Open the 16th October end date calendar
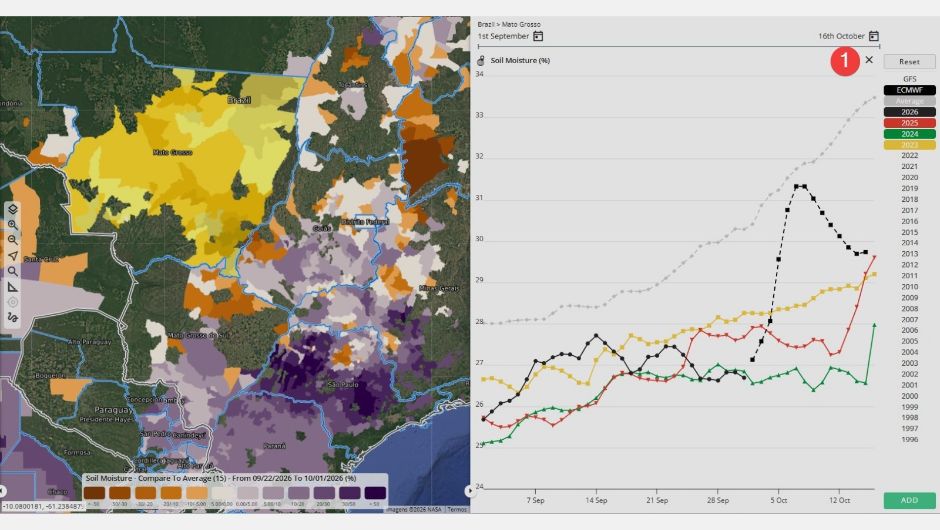The width and height of the screenshot is (940, 530). click(873, 36)
